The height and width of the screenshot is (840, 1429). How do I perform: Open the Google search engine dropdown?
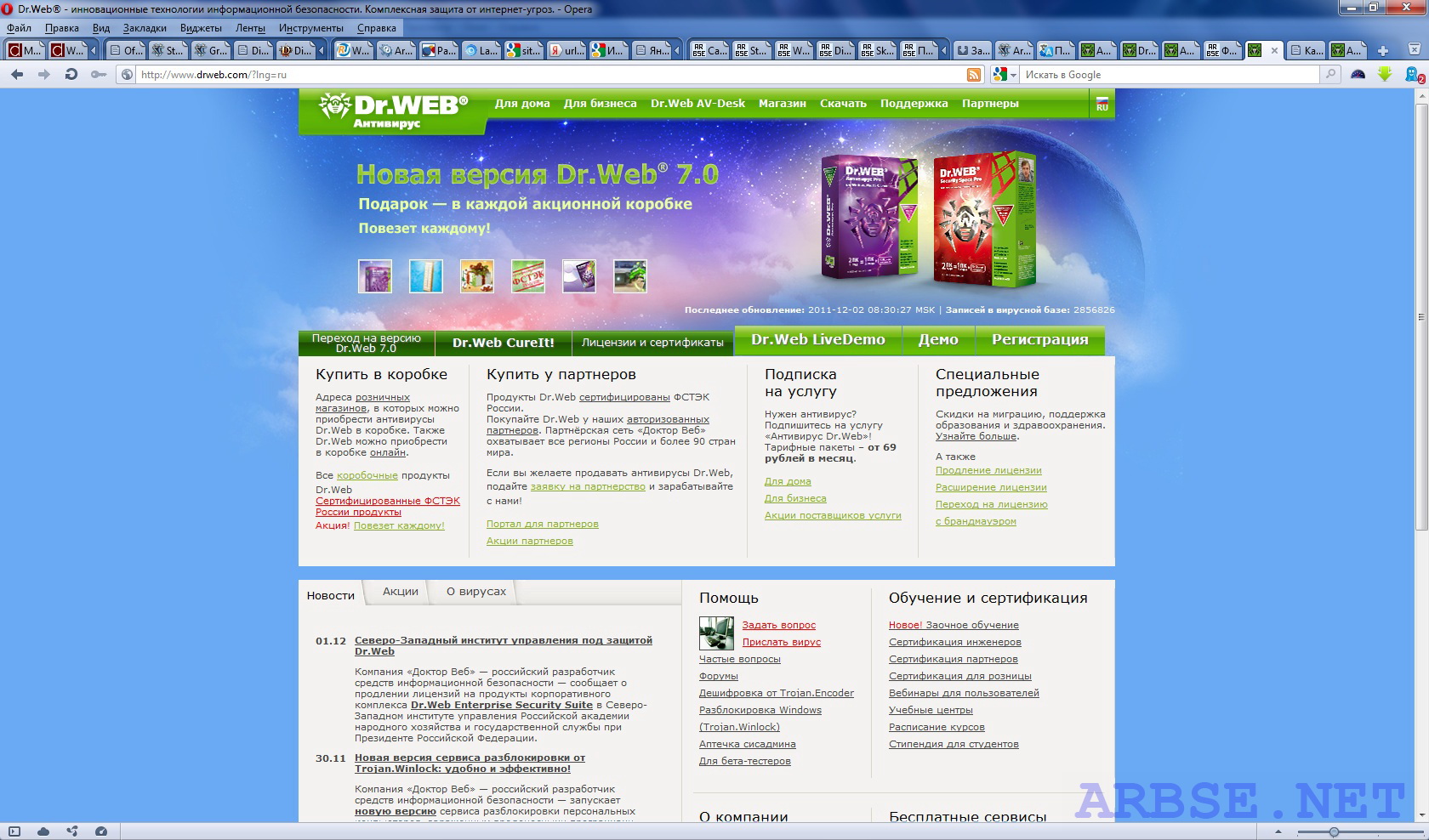1005,75
